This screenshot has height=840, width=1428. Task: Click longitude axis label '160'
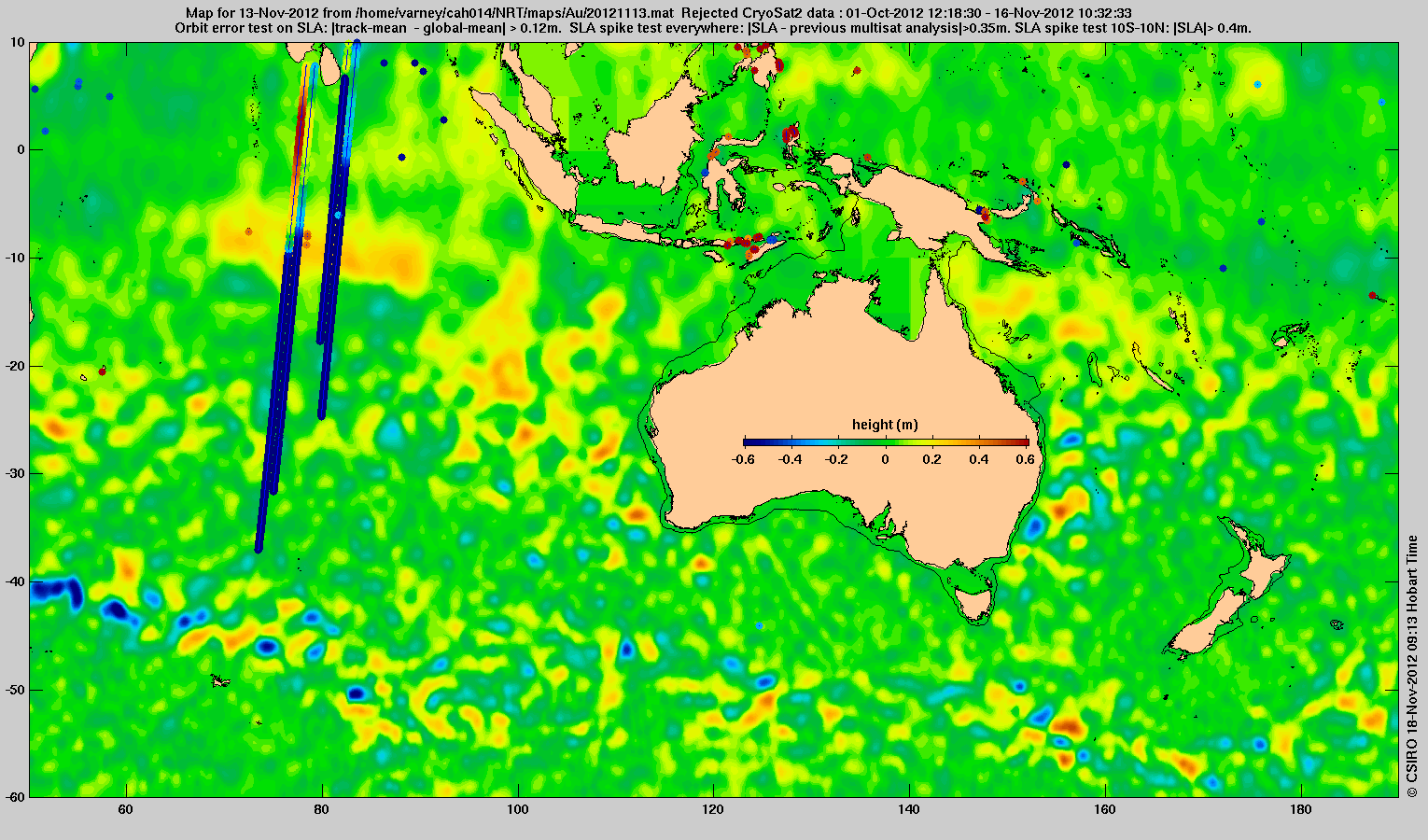1104,809
